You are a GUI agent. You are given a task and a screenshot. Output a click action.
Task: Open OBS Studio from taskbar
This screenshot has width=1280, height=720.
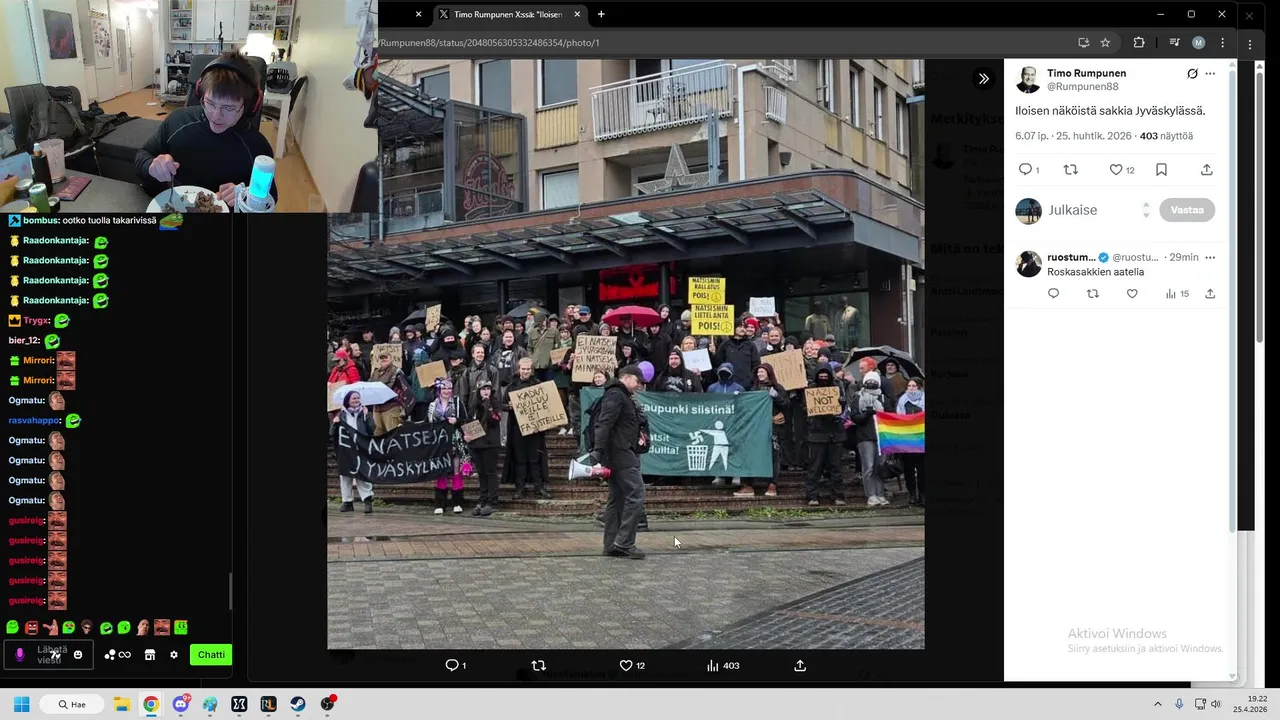coord(328,704)
